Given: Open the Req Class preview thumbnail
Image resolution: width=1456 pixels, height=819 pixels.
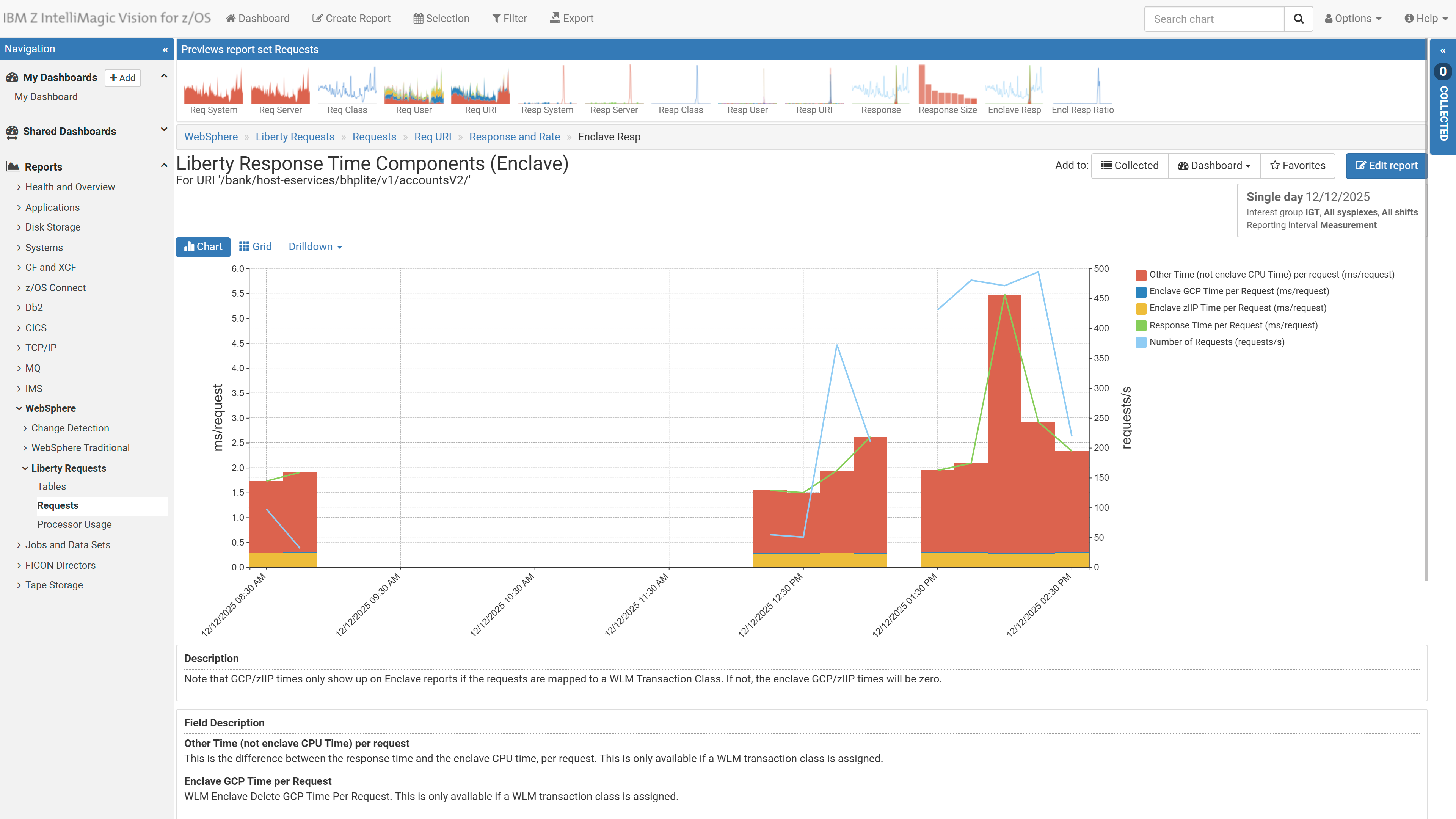Looking at the screenshot, I should (x=347, y=90).
